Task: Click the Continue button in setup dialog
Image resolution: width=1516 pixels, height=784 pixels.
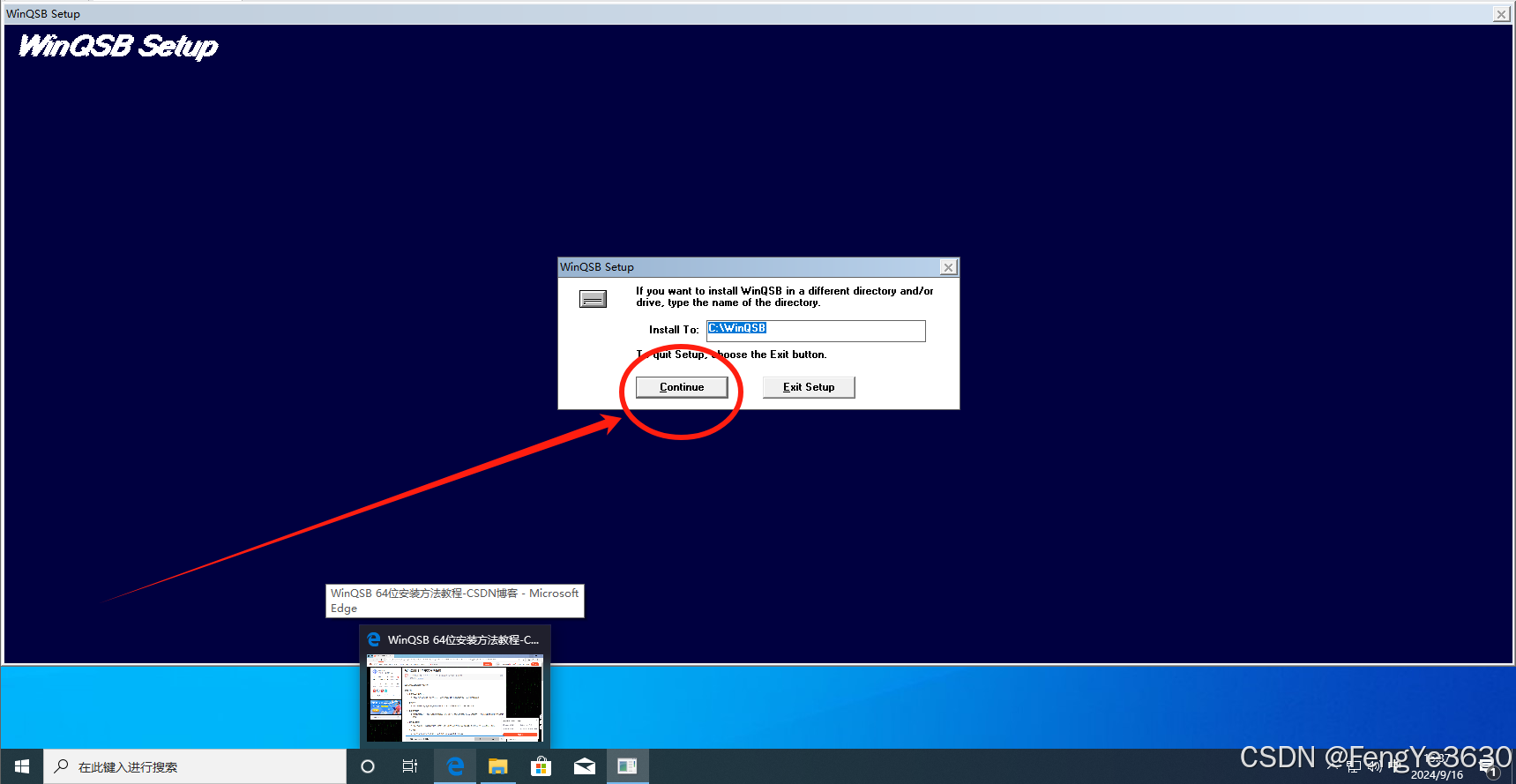Action: 682,387
